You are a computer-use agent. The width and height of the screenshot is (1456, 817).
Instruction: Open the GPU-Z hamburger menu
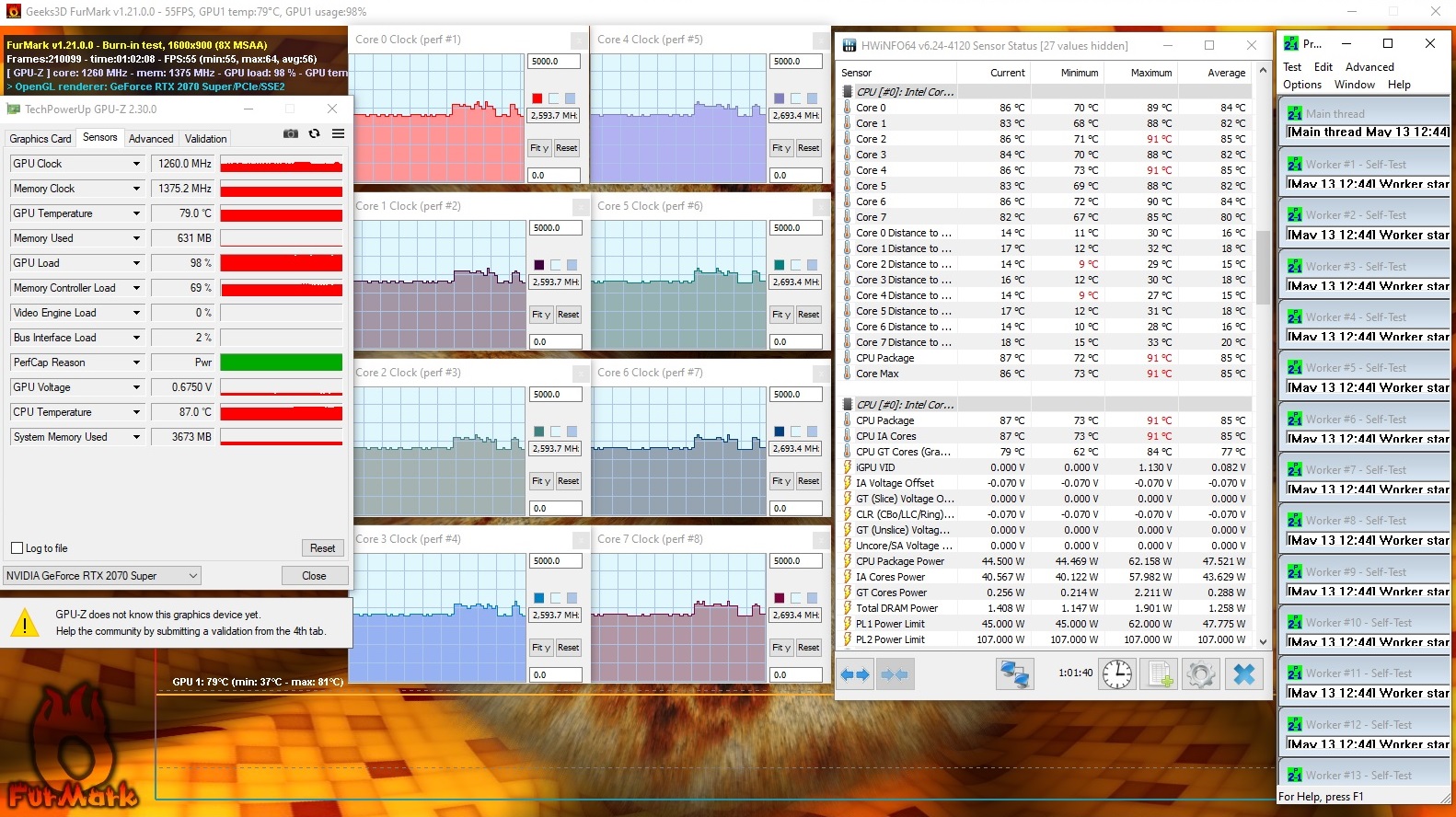(338, 133)
